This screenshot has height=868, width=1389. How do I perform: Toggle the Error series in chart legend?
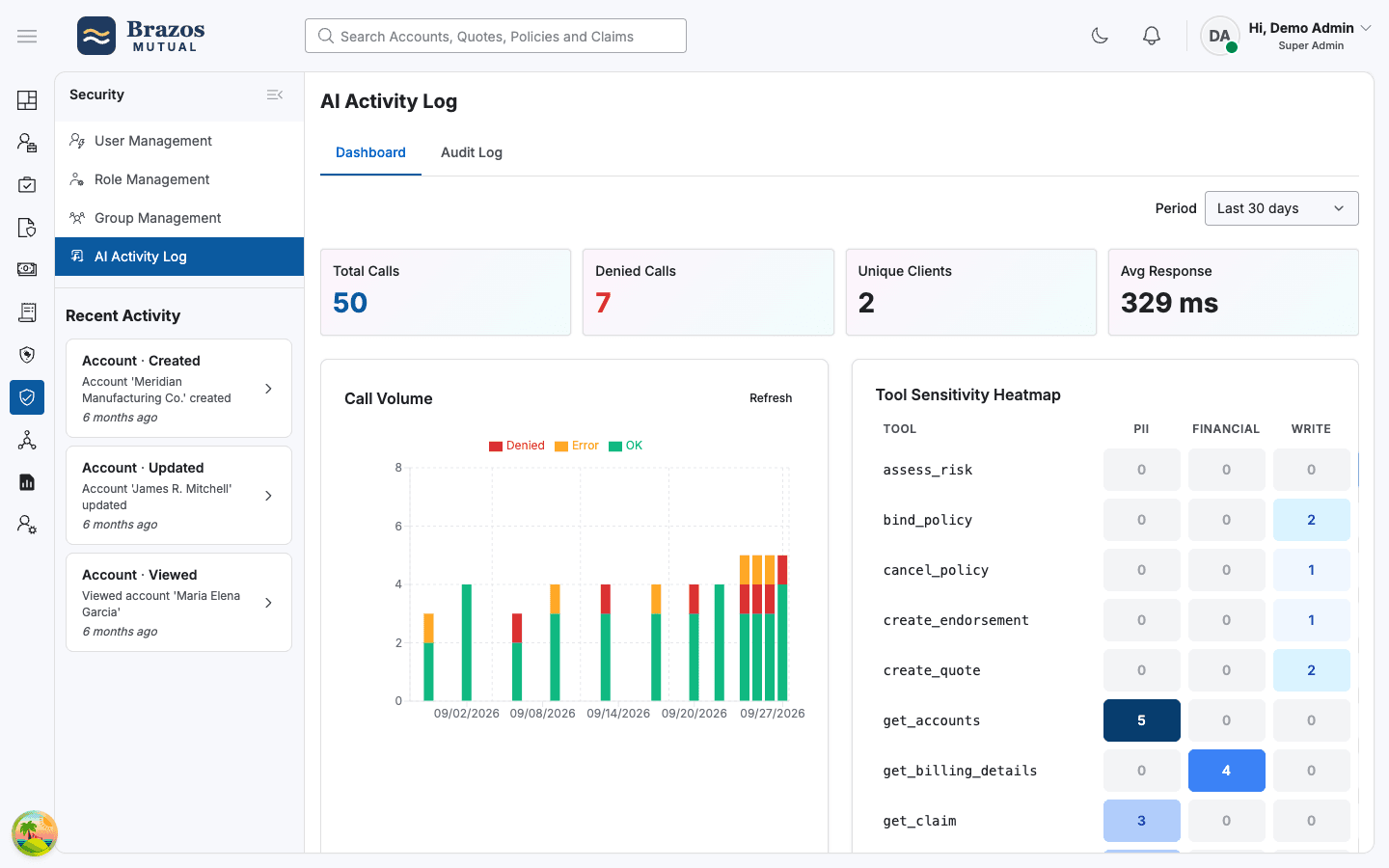pyautogui.click(x=577, y=446)
